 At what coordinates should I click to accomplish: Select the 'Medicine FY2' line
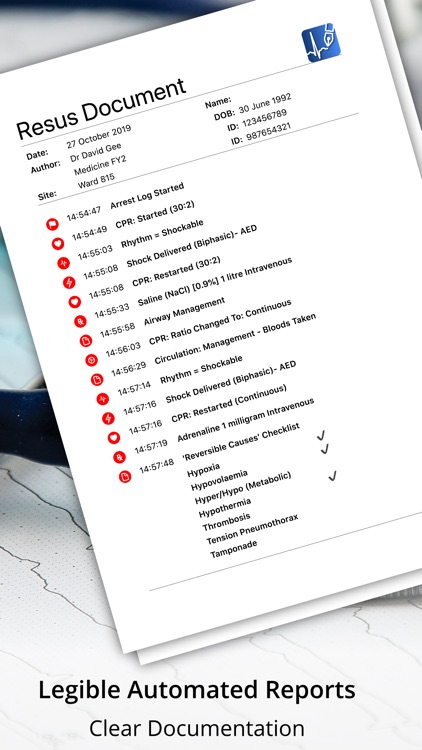click(x=100, y=165)
